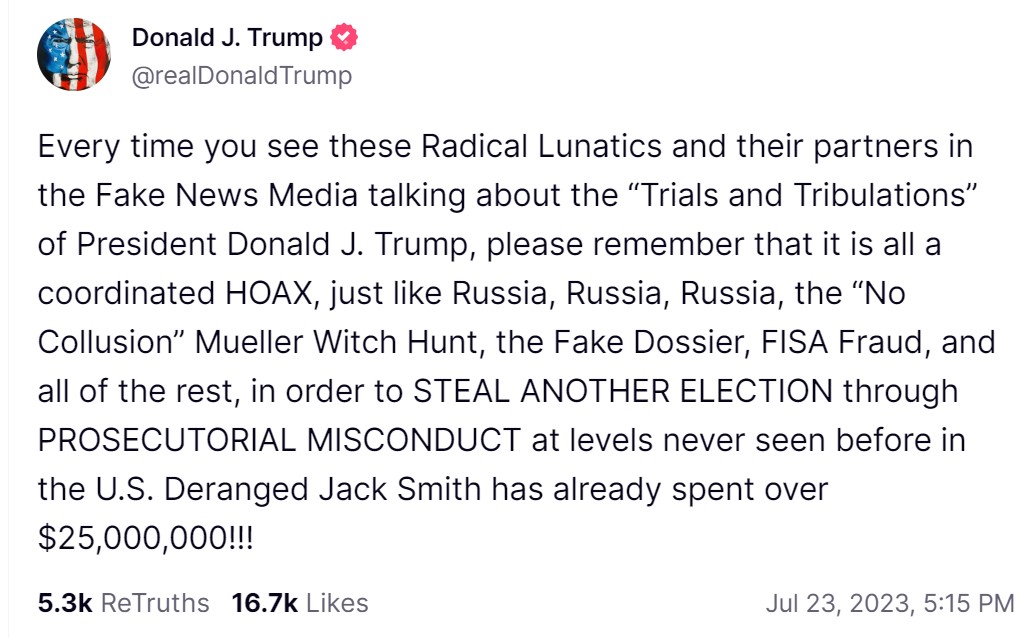Click the Likes label
This screenshot has width=1032, height=638.
pos(337,603)
